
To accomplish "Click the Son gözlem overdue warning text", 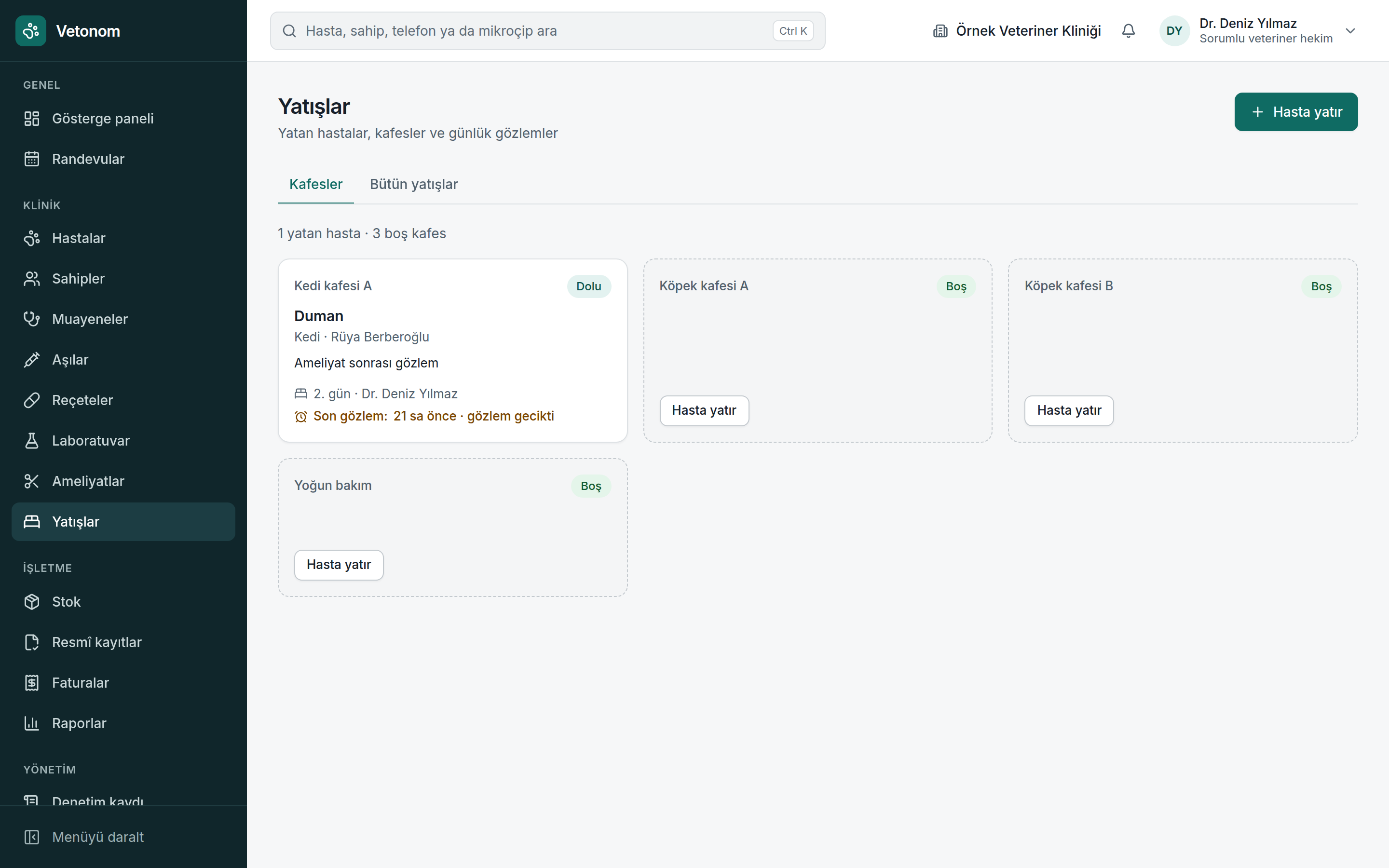I will [x=434, y=416].
